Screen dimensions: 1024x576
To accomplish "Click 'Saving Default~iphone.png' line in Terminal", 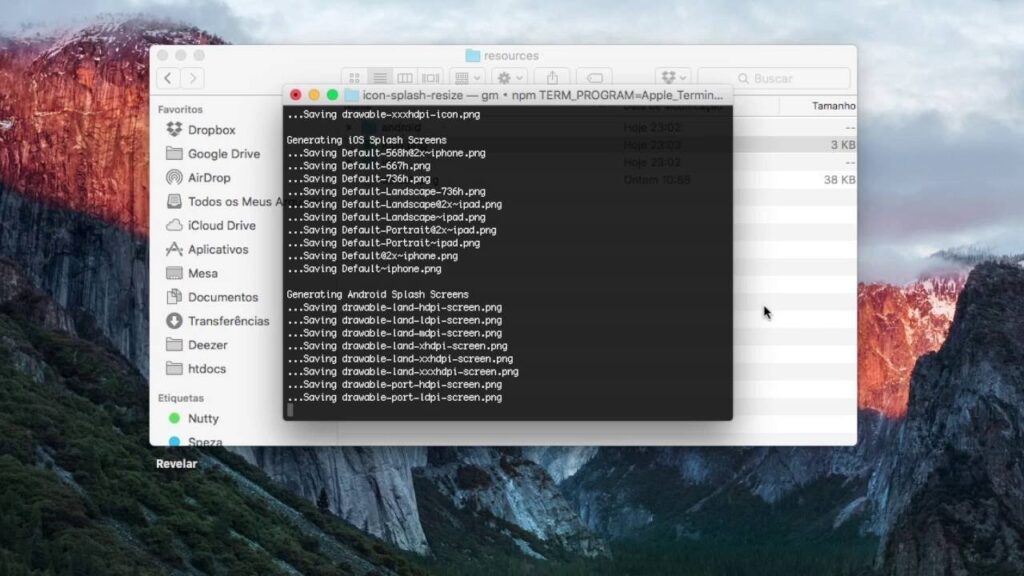I will (x=364, y=269).
